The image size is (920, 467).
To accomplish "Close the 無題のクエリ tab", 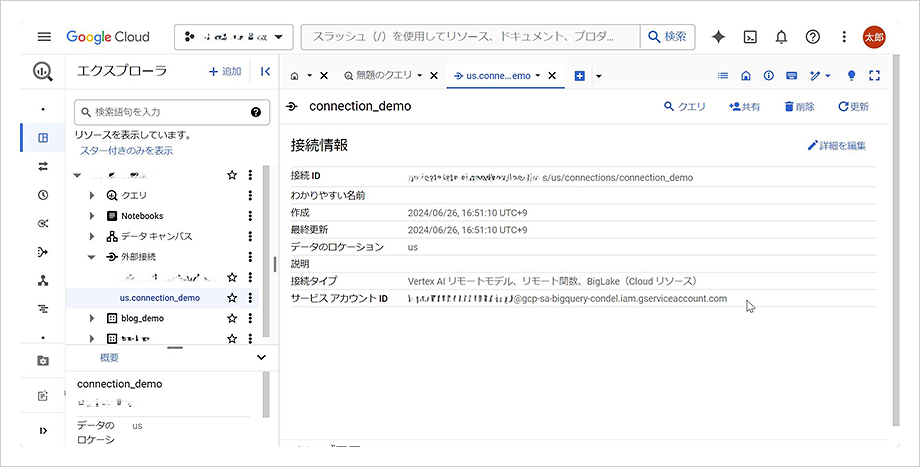I will 434,76.
